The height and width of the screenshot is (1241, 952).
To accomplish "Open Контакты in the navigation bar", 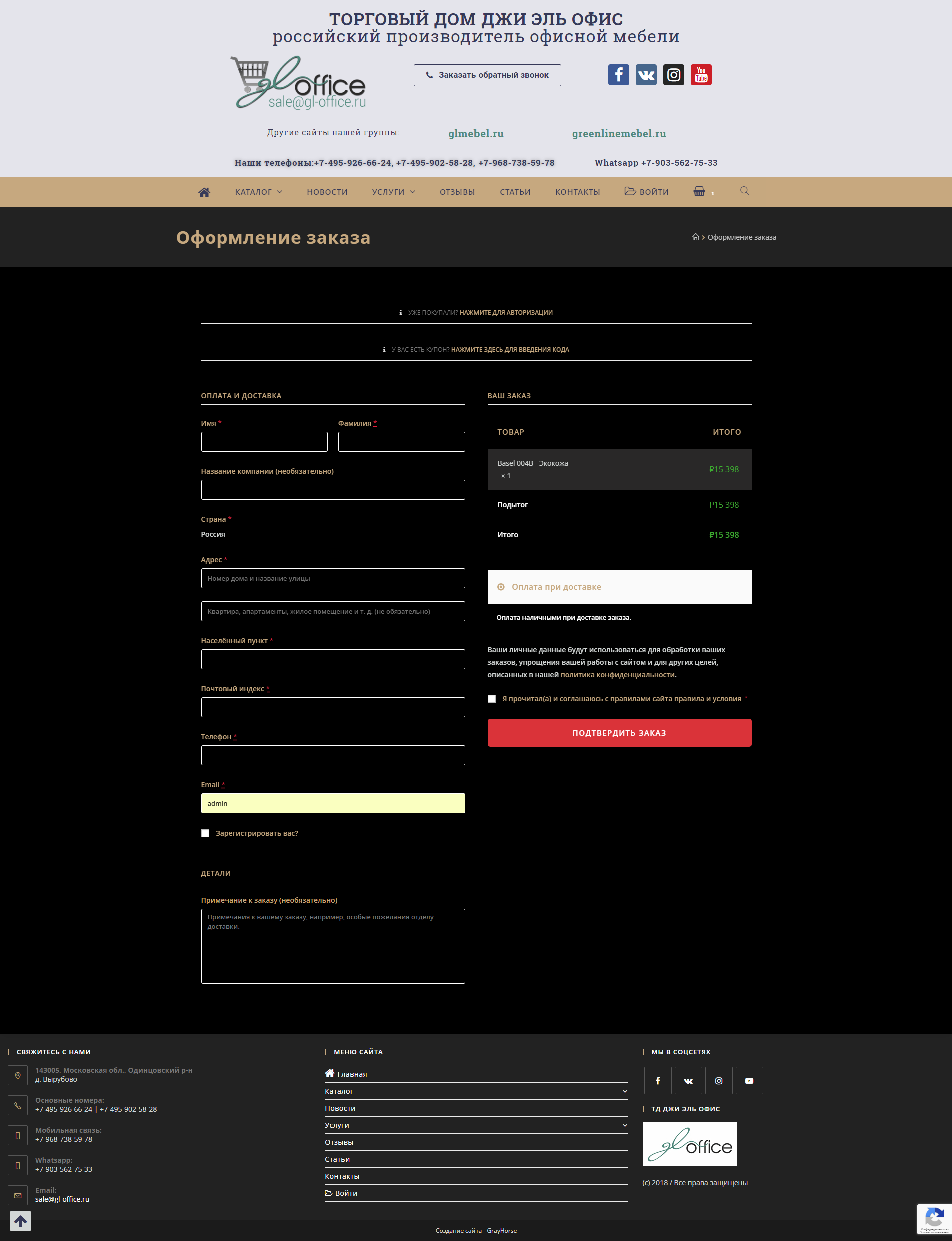I will (x=578, y=192).
